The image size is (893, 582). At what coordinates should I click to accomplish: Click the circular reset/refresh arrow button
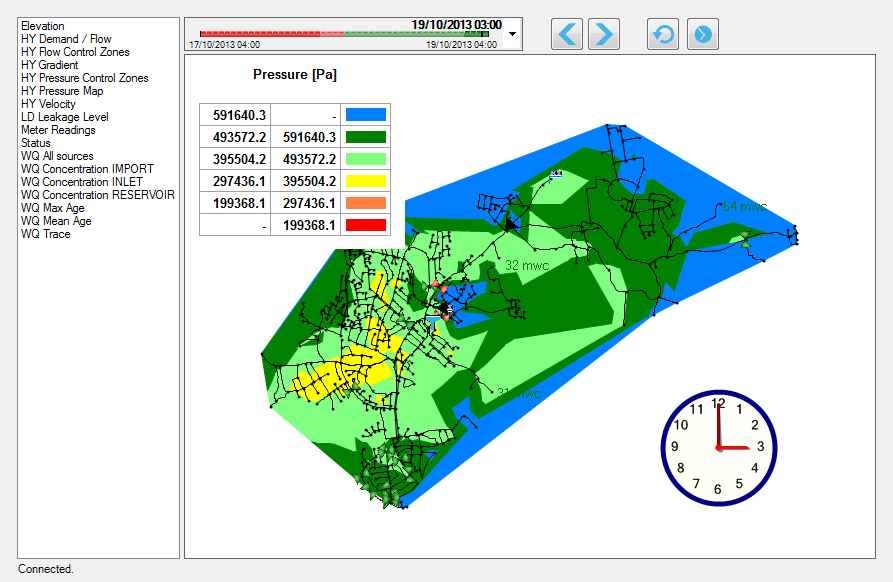[663, 34]
